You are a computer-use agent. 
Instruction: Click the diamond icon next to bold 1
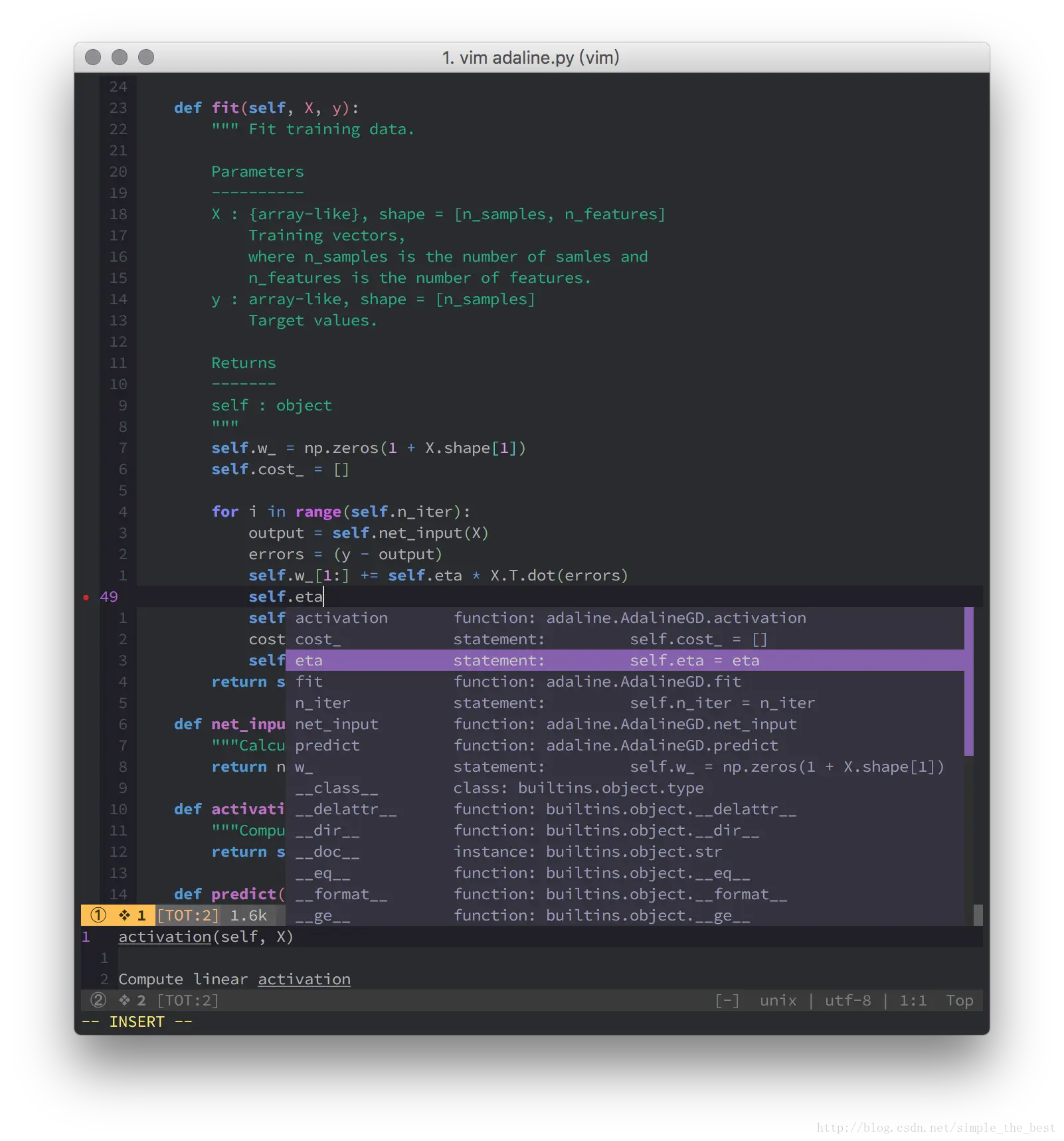click(124, 915)
